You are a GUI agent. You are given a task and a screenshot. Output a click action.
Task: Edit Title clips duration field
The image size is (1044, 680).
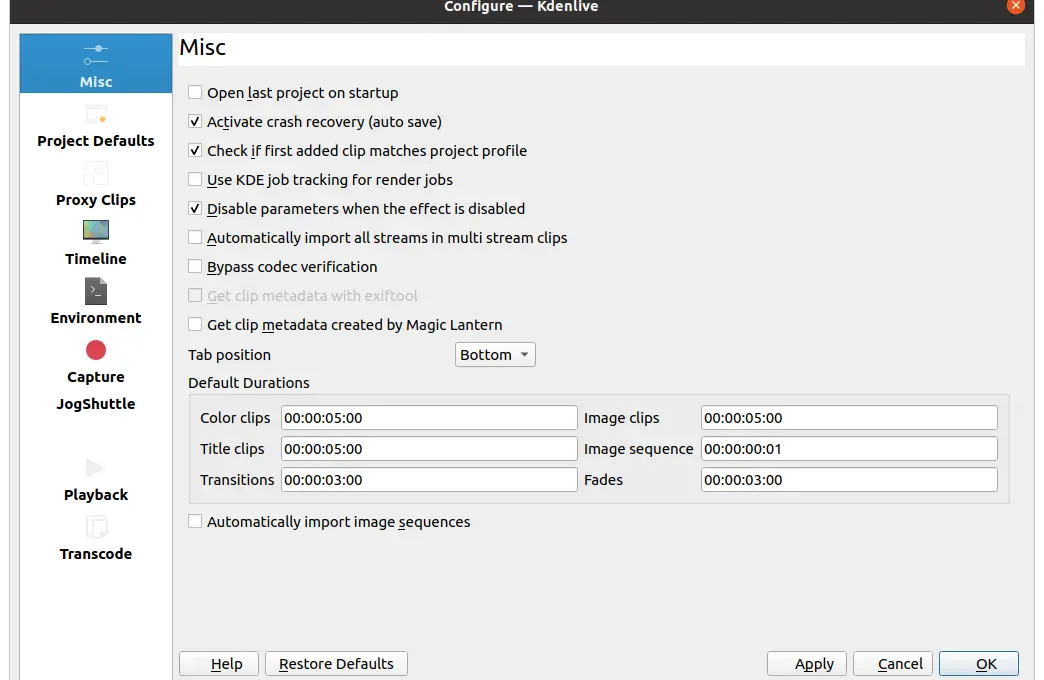[429, 449]
